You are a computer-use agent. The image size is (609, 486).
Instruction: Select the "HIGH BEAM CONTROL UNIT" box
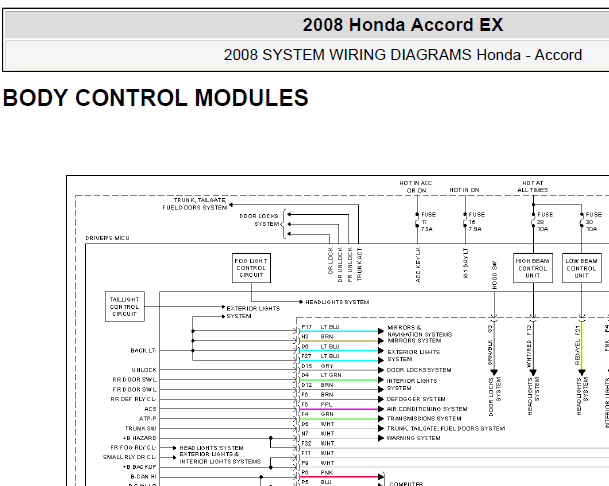pos(532,268)
